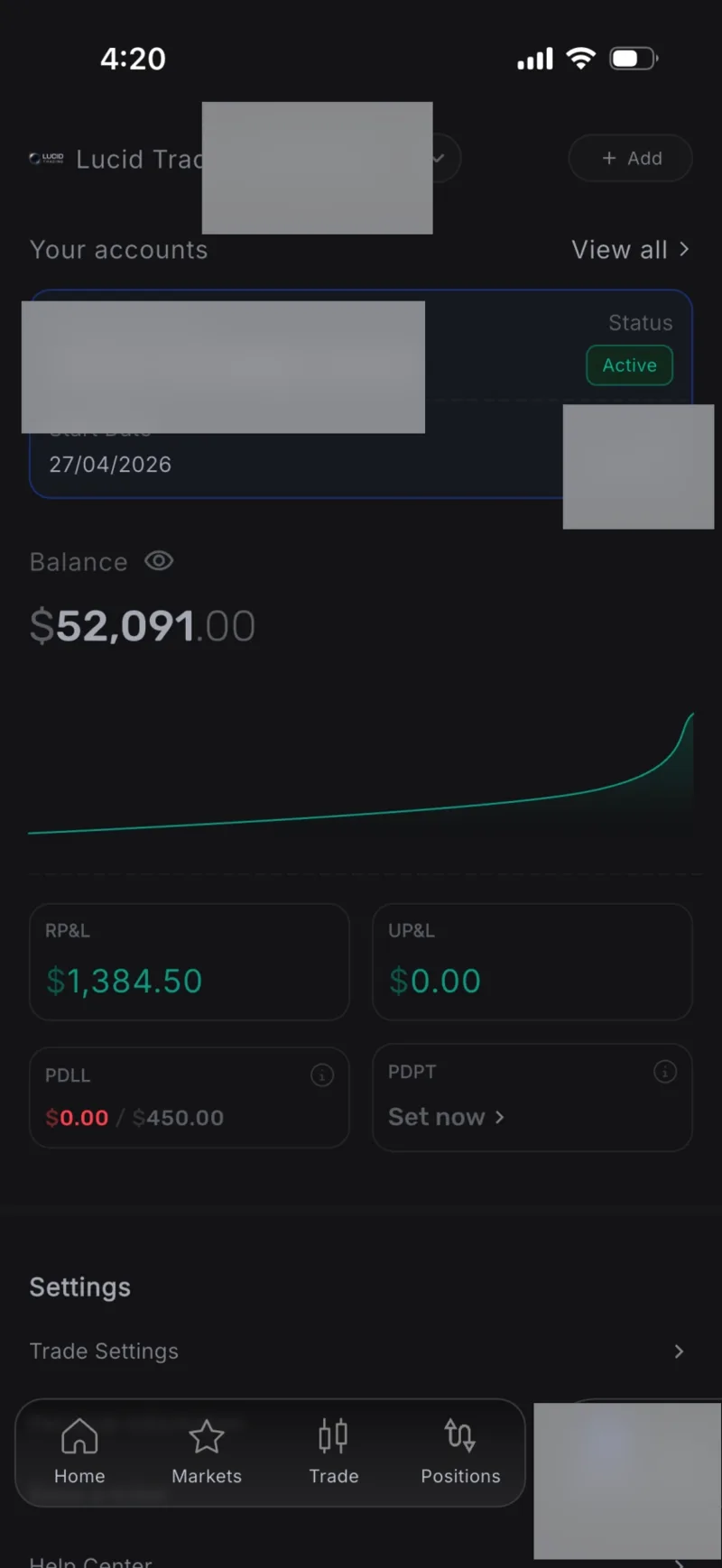The image size is (722, 1568).
Task: Tap the + Add button
Action: click(631, 158)
